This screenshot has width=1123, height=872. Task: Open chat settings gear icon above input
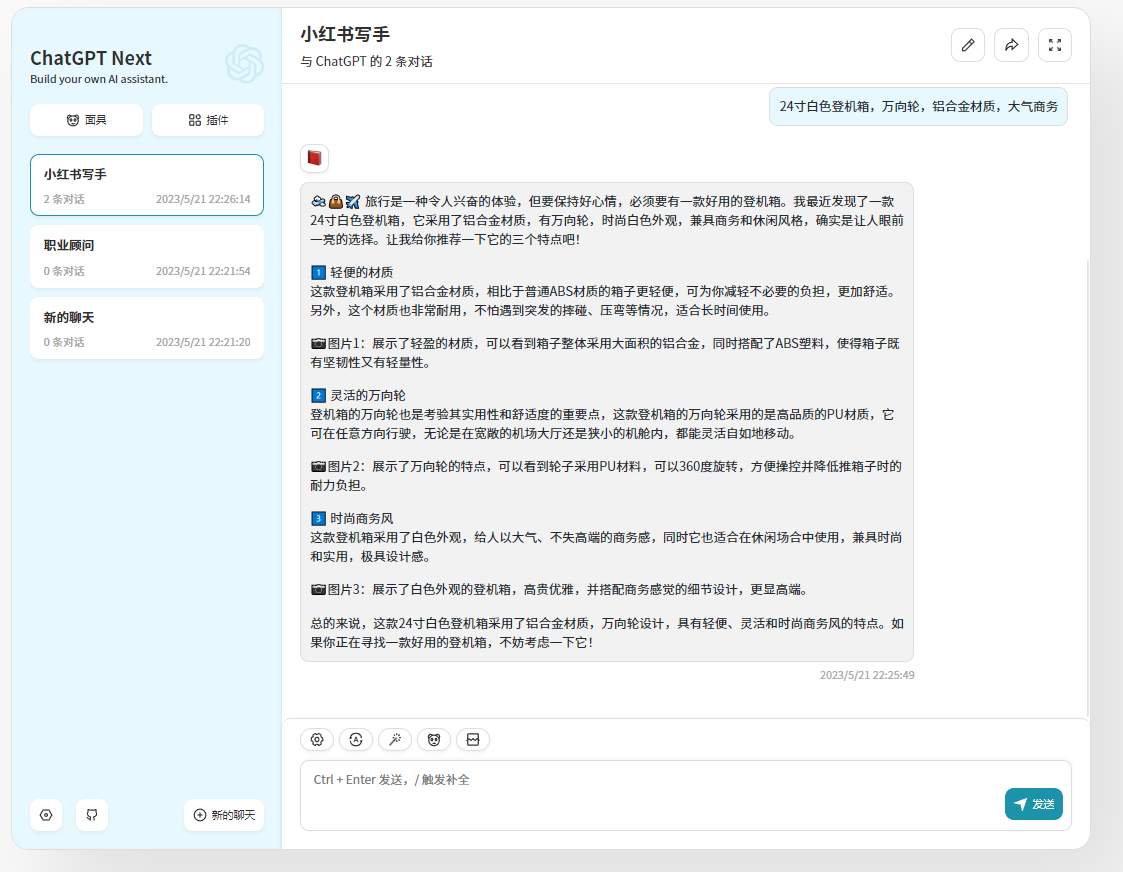317,740
